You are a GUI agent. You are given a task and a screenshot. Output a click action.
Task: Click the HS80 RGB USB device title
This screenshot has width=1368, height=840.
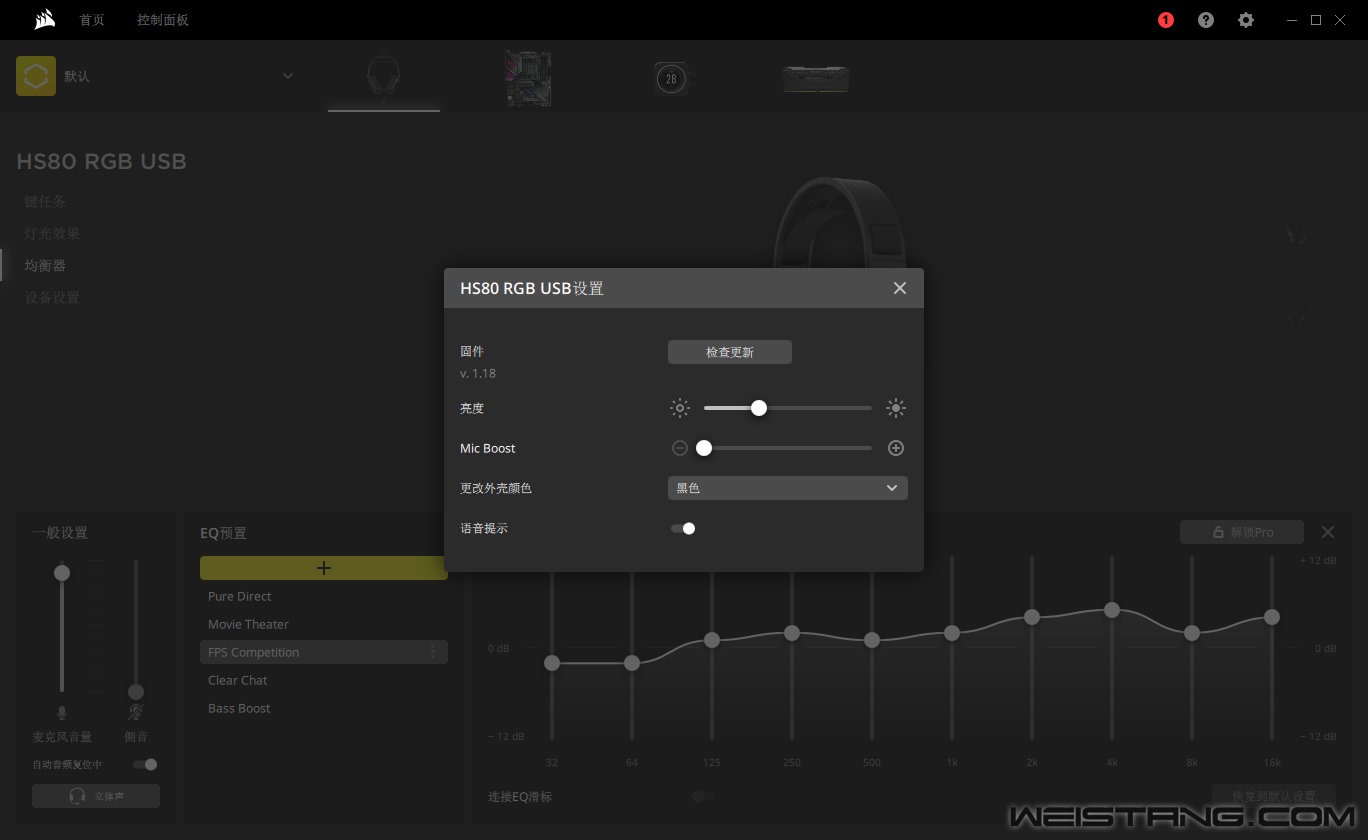pos(101,161)
